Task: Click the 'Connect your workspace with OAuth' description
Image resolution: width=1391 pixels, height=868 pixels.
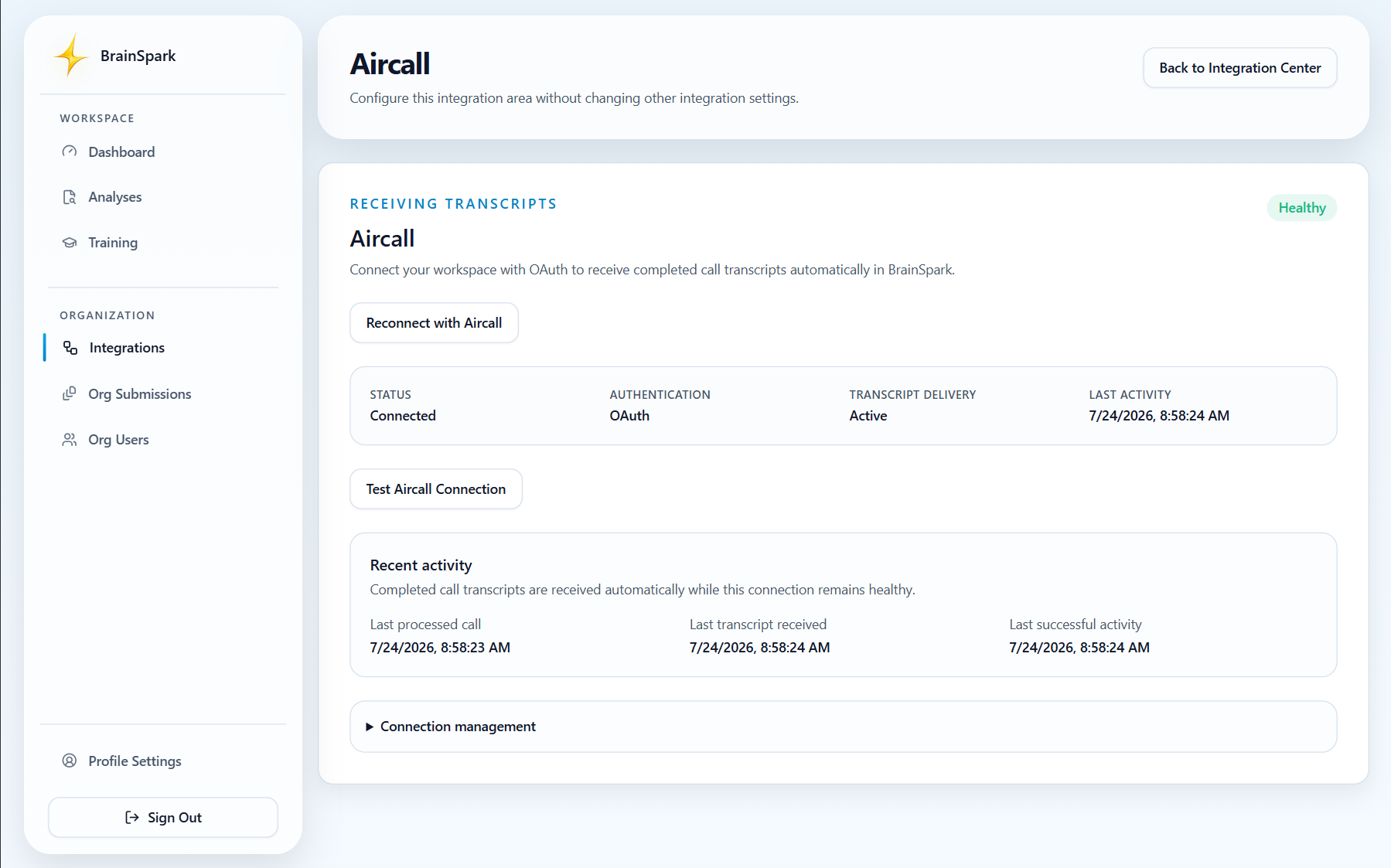Action: point(653,270)
